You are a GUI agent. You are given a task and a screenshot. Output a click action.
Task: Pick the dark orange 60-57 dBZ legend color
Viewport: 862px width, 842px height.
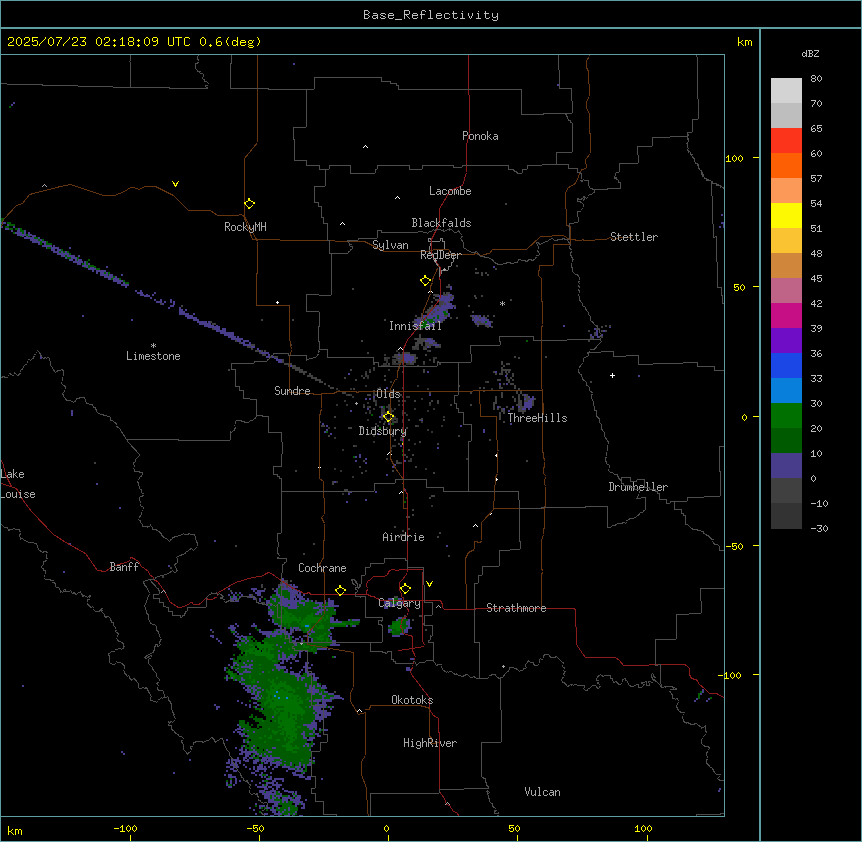(x=786, y=165)
